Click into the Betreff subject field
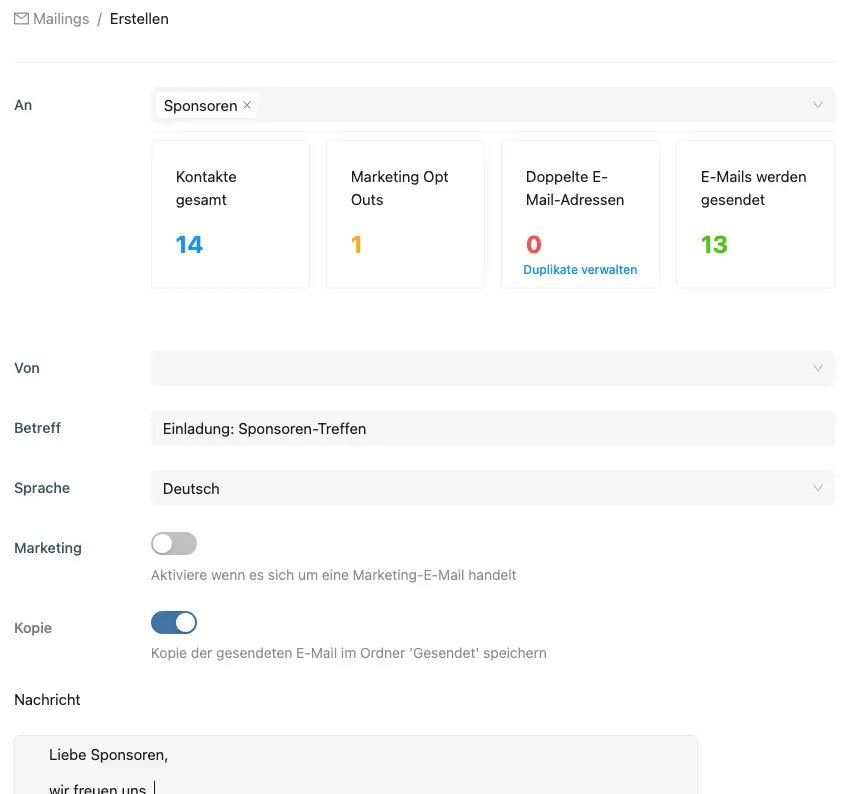 pyautogui.click(x=492, y=429)
